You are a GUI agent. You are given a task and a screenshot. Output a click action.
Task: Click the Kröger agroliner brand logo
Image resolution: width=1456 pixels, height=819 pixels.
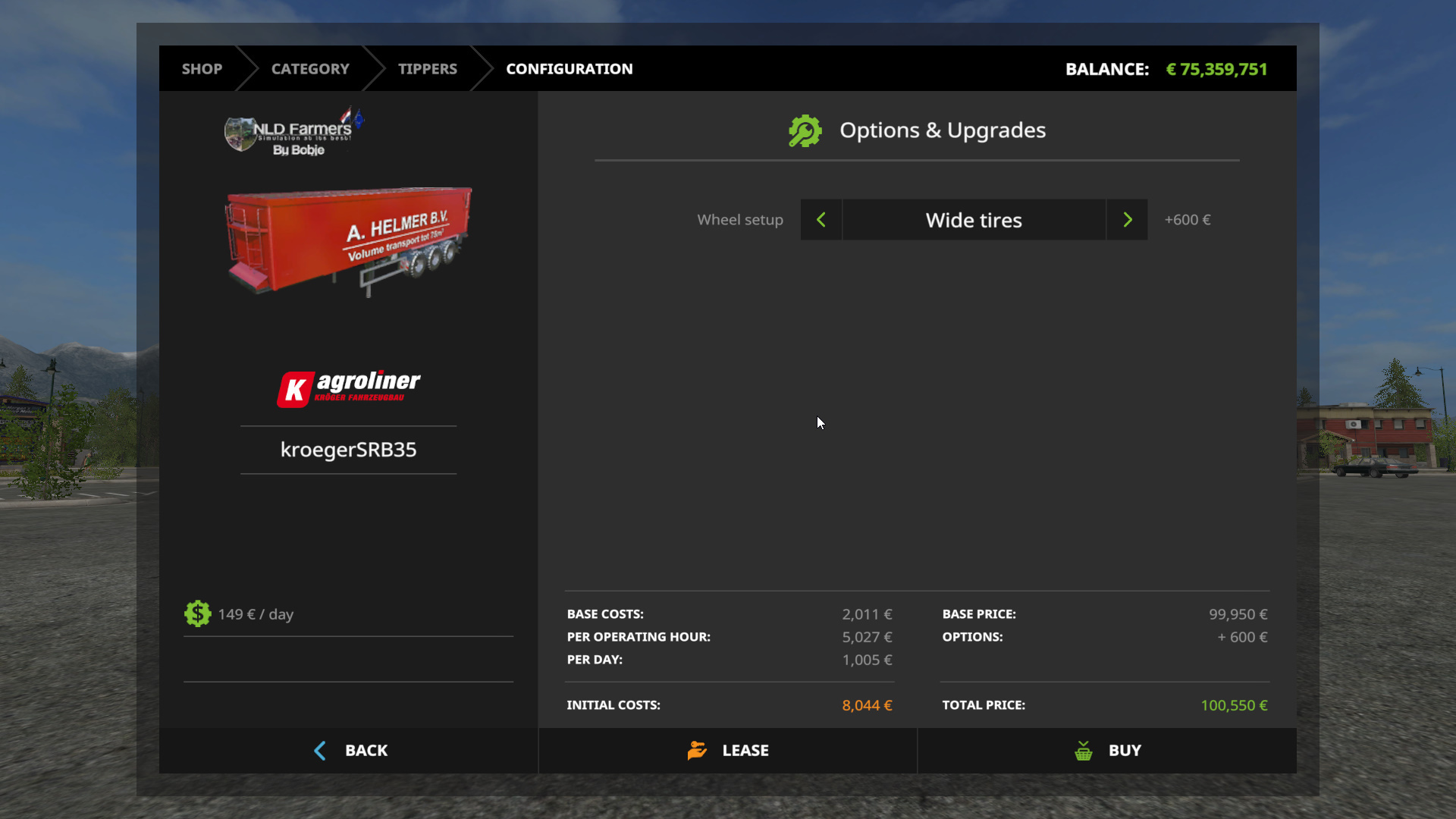coord(349,388)
